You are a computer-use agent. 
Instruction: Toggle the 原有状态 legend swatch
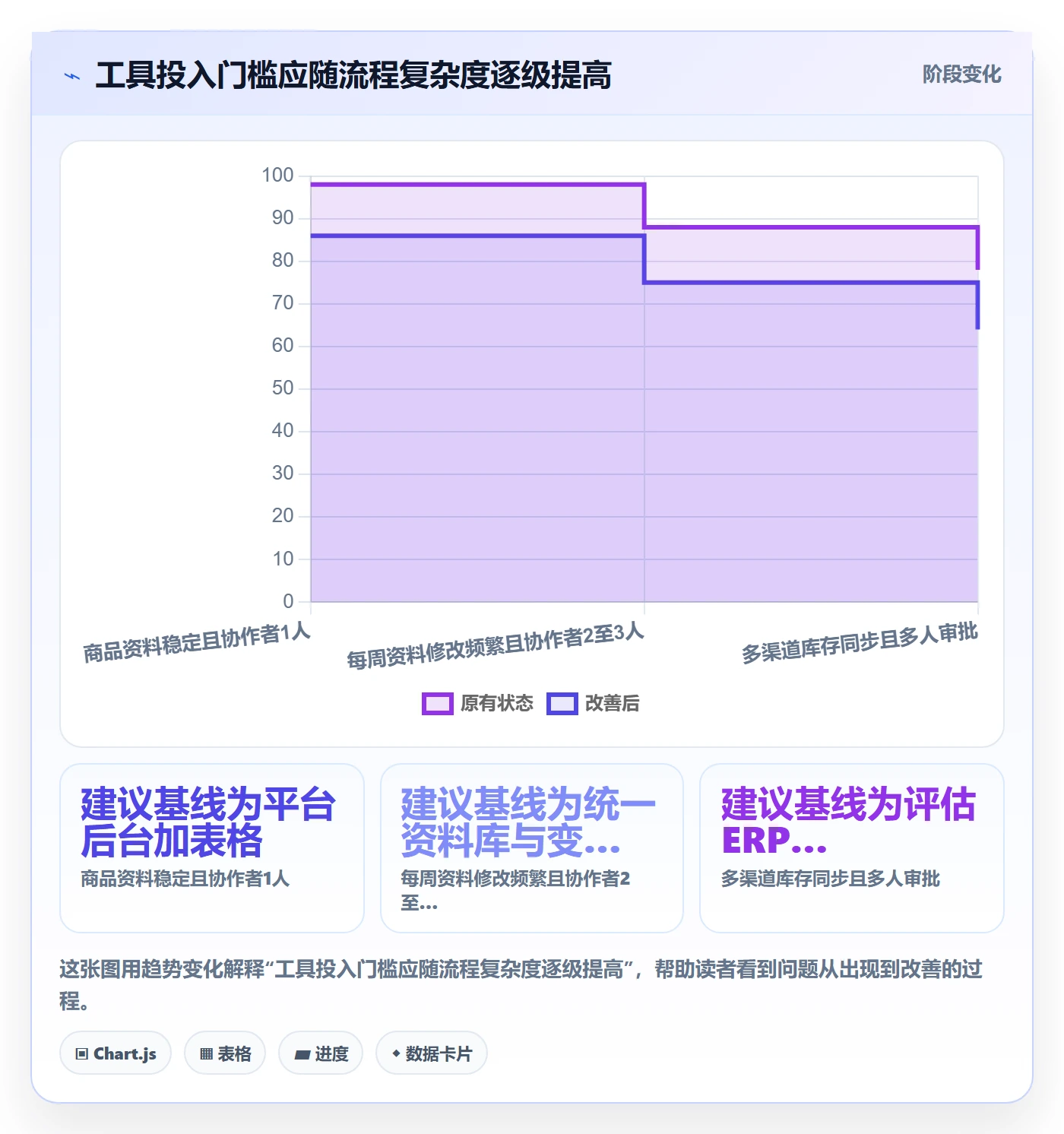[437, 704]
